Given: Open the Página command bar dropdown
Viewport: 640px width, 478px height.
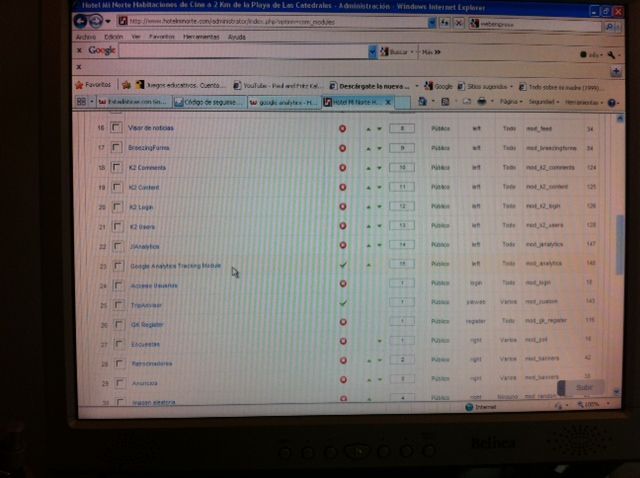Looking at the screenshot, I should (x=511, y=102).
